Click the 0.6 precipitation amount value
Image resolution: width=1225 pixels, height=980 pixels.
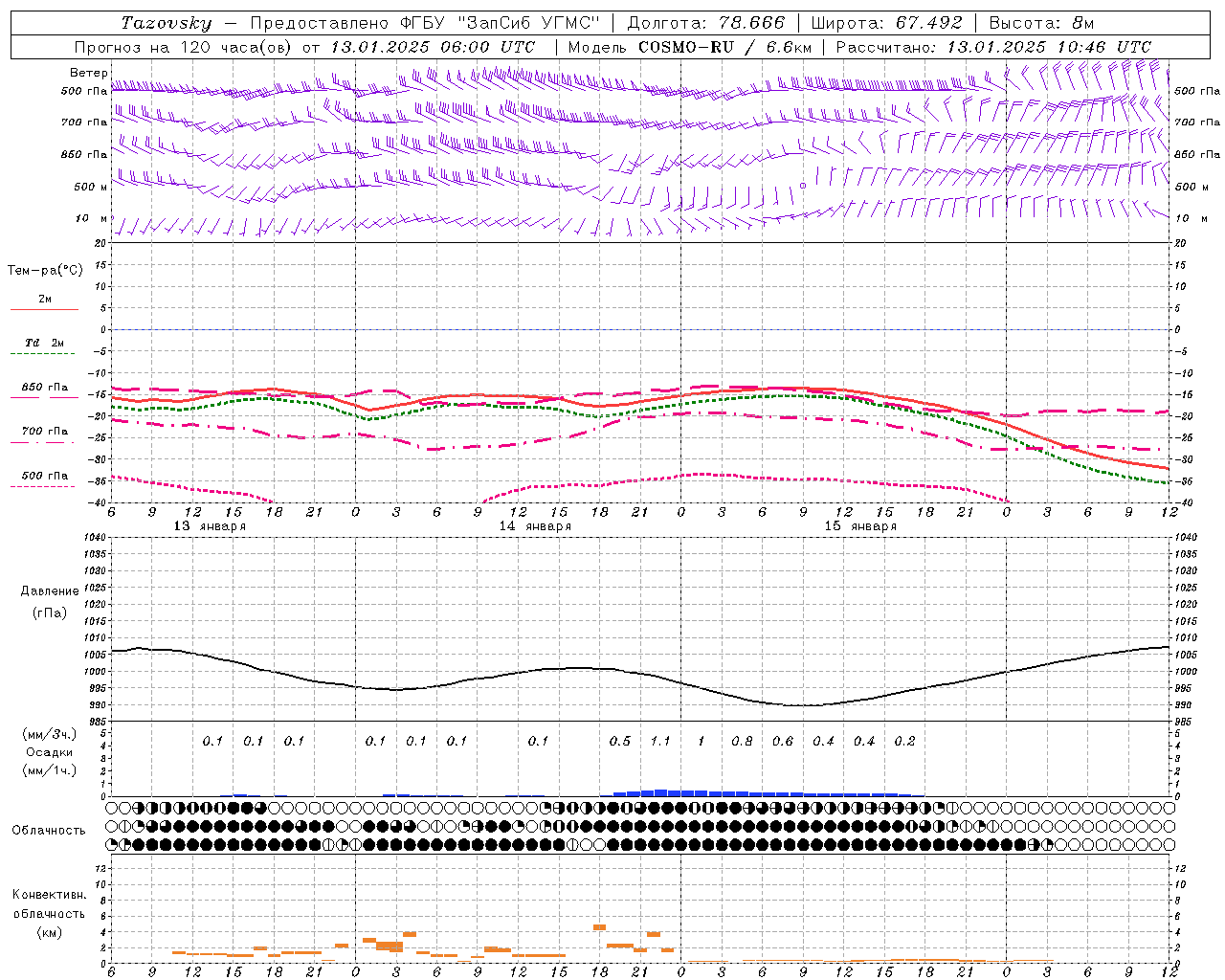[783, 741]
